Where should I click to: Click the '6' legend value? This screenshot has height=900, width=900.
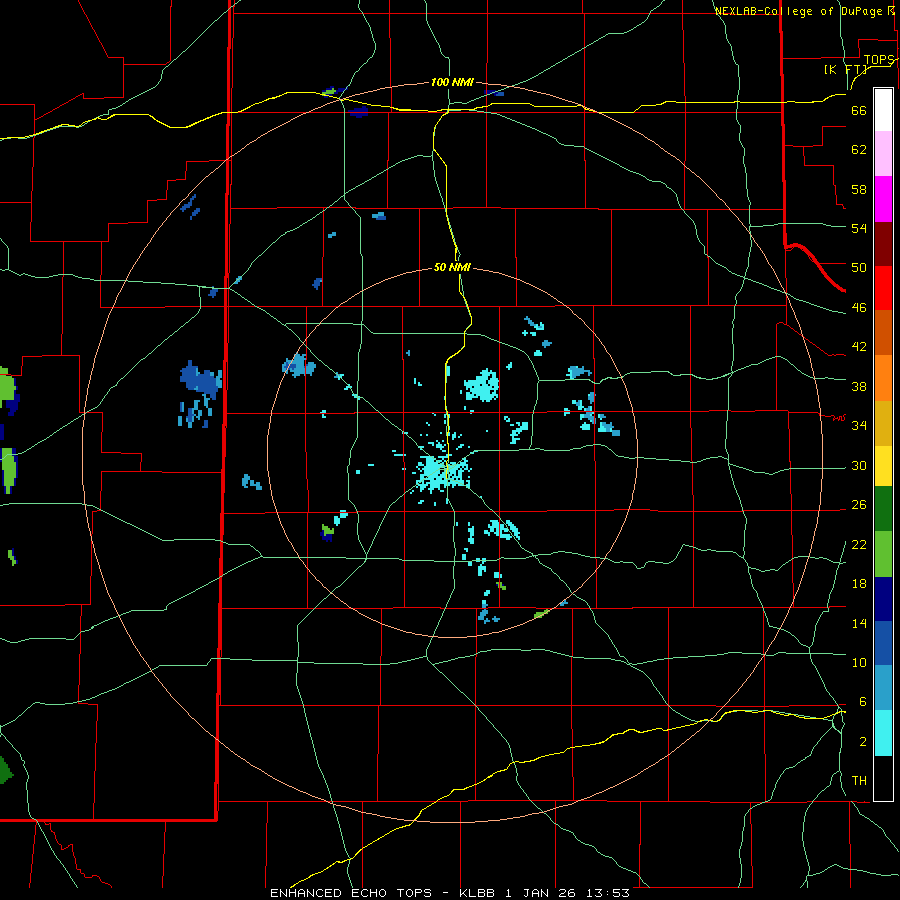[x=862, y=701]
